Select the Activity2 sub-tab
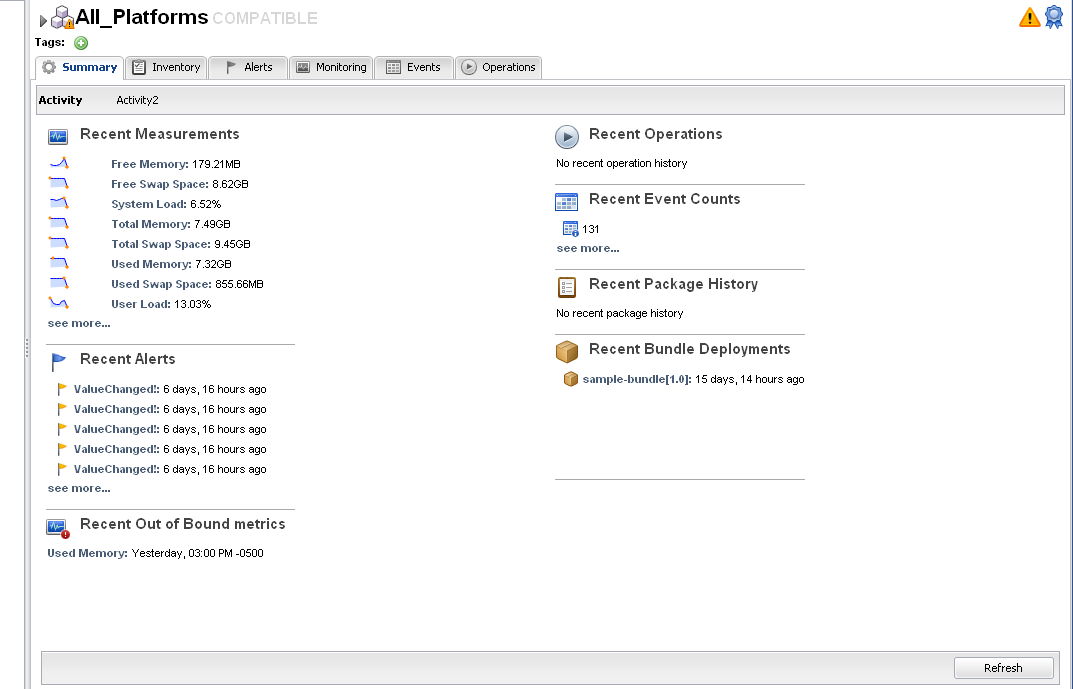 pos(138,100)
